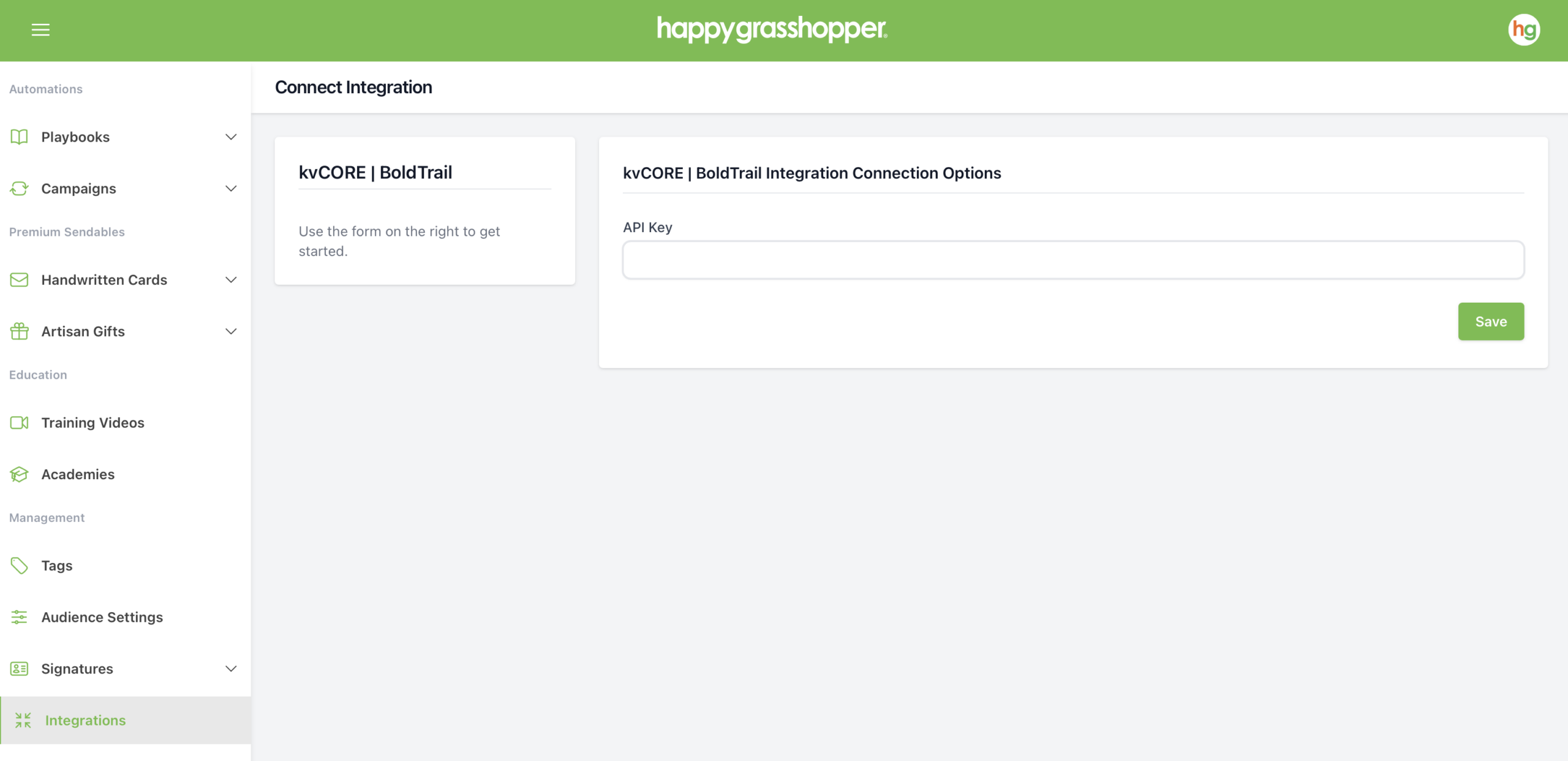Expand the Signatures chevron

pos(231,668)
